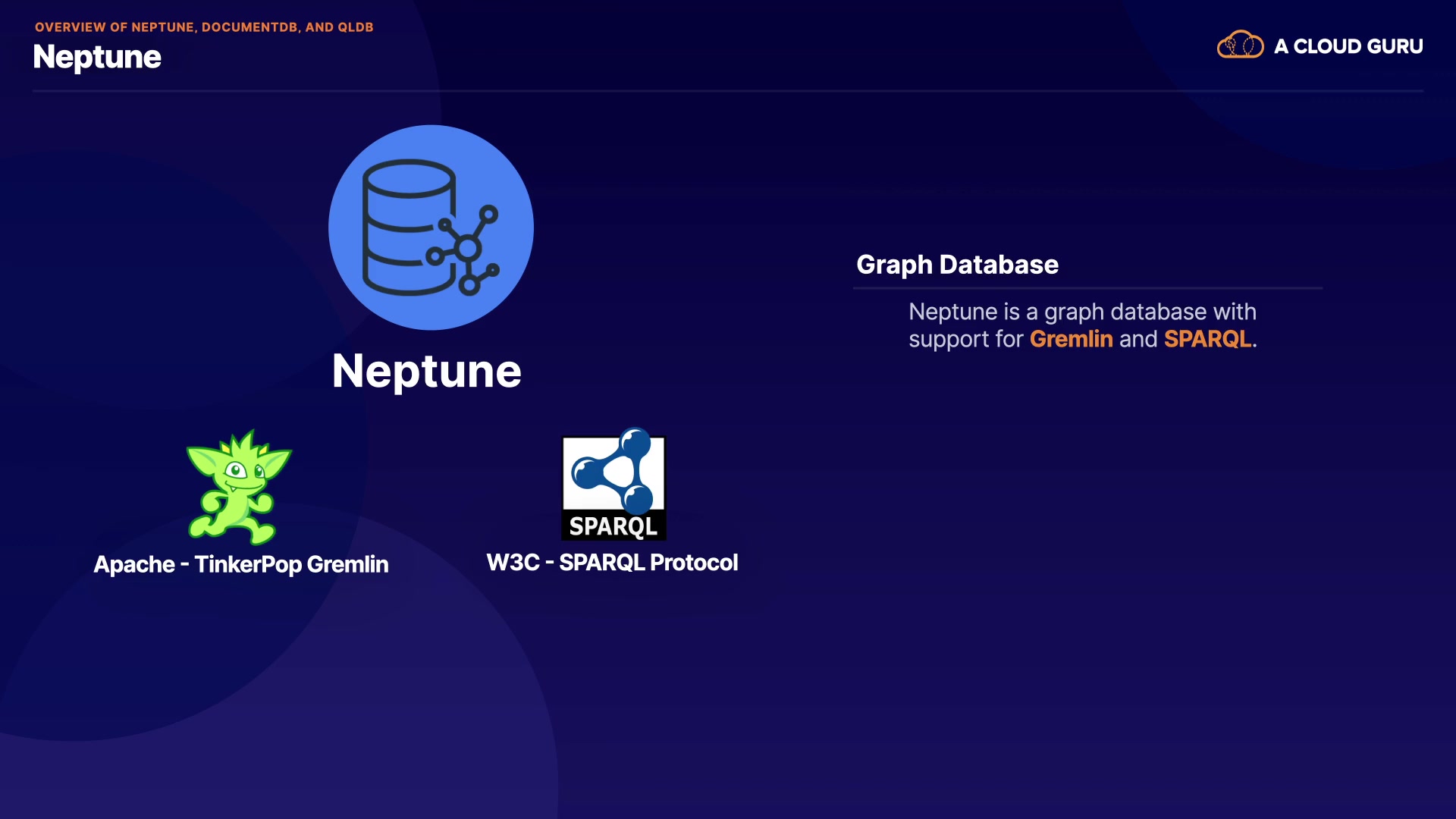Click the divider line under 'Graph Database'

click(x=1087, y=288)
